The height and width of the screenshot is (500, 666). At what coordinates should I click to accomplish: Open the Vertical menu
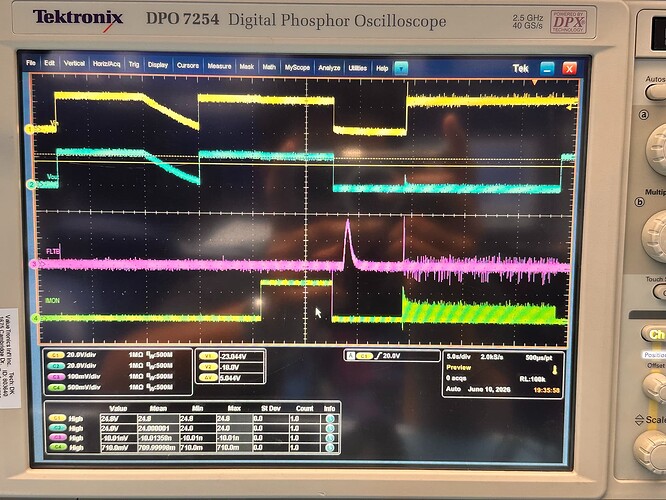coord(74,63)
